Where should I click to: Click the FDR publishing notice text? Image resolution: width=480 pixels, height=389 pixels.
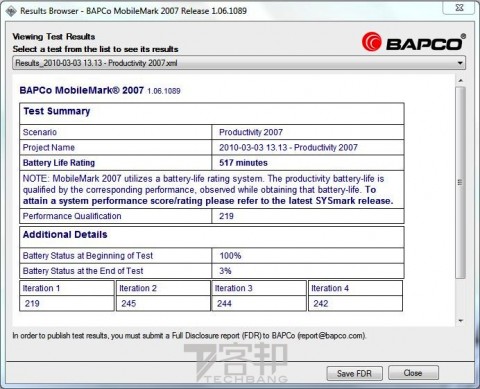pos(189,336)
